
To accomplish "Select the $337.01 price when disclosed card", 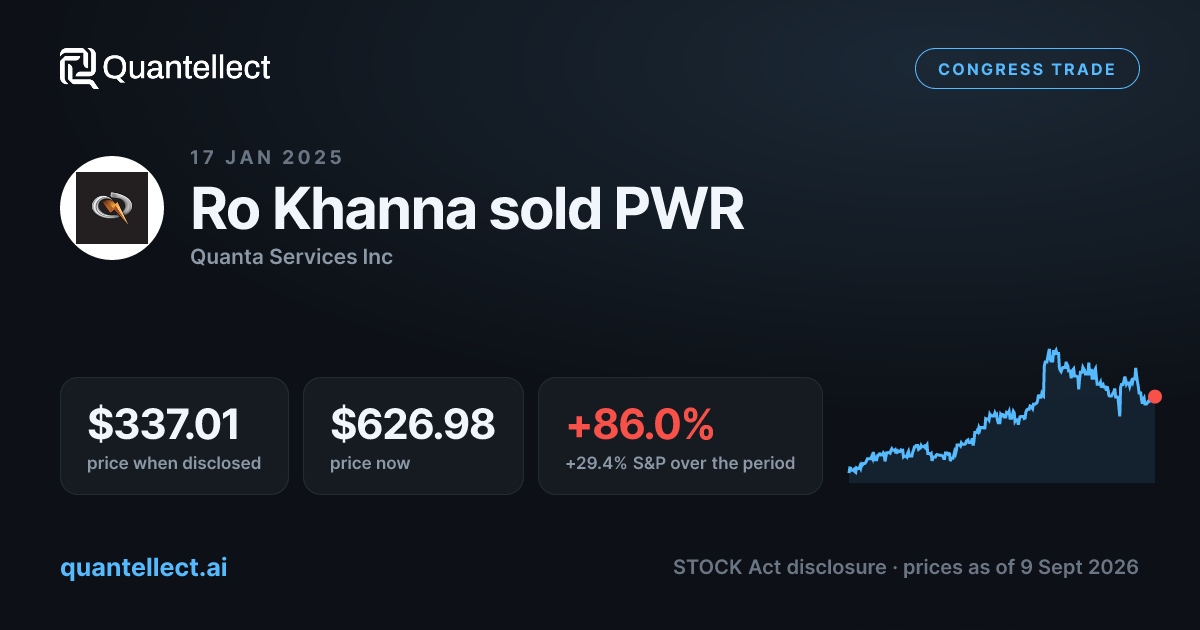I will (174, 436).
